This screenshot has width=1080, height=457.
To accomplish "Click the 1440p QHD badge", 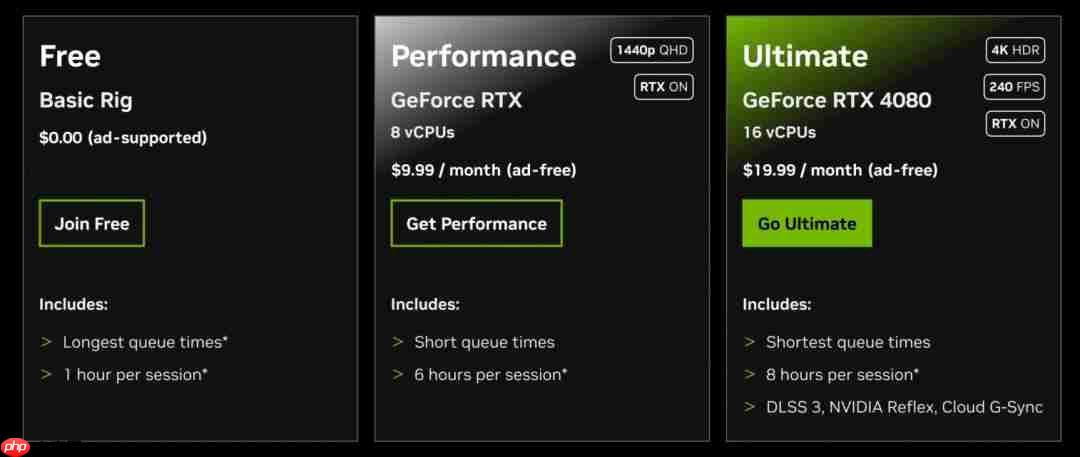I will tap(652, 51).
